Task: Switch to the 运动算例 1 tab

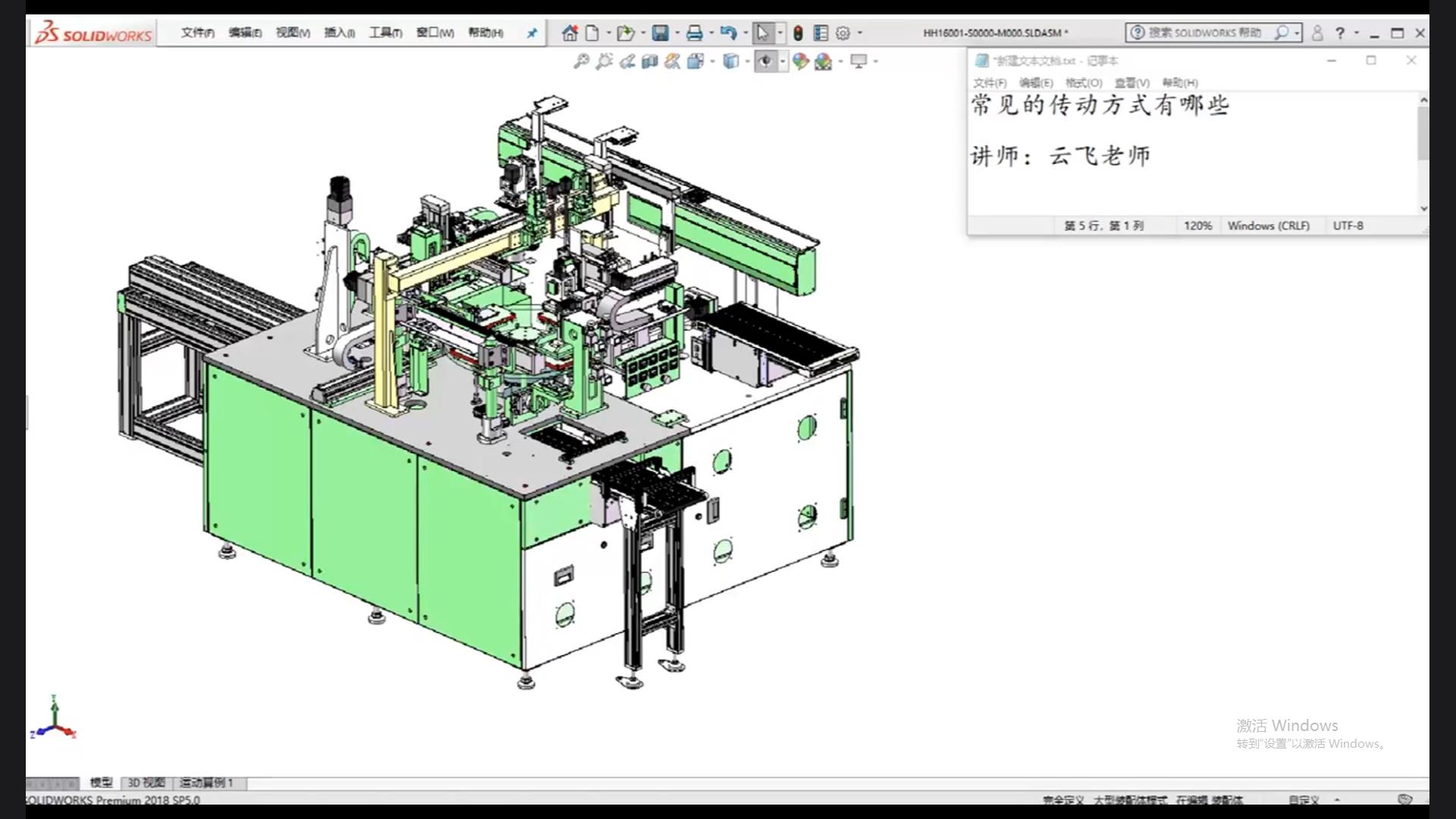Action: 206,783
